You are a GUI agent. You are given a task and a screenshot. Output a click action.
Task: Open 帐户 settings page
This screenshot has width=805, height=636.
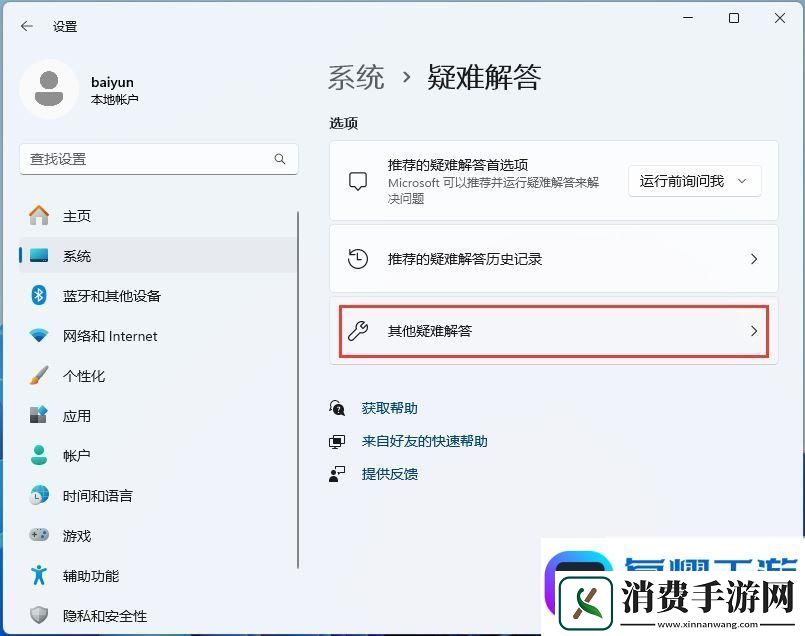[158, 455]
